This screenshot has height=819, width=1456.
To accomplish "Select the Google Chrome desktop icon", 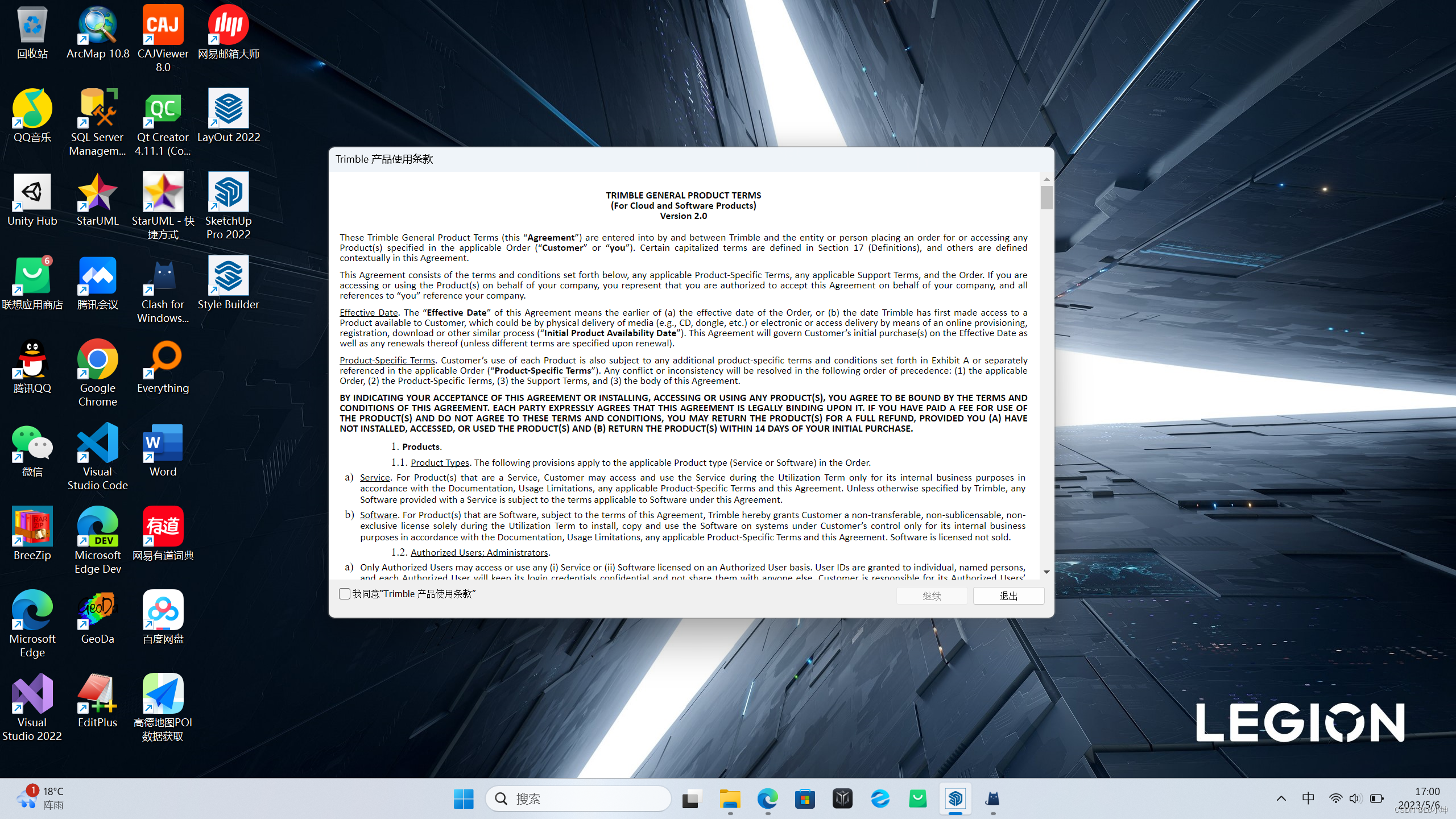I will (98, 373).
